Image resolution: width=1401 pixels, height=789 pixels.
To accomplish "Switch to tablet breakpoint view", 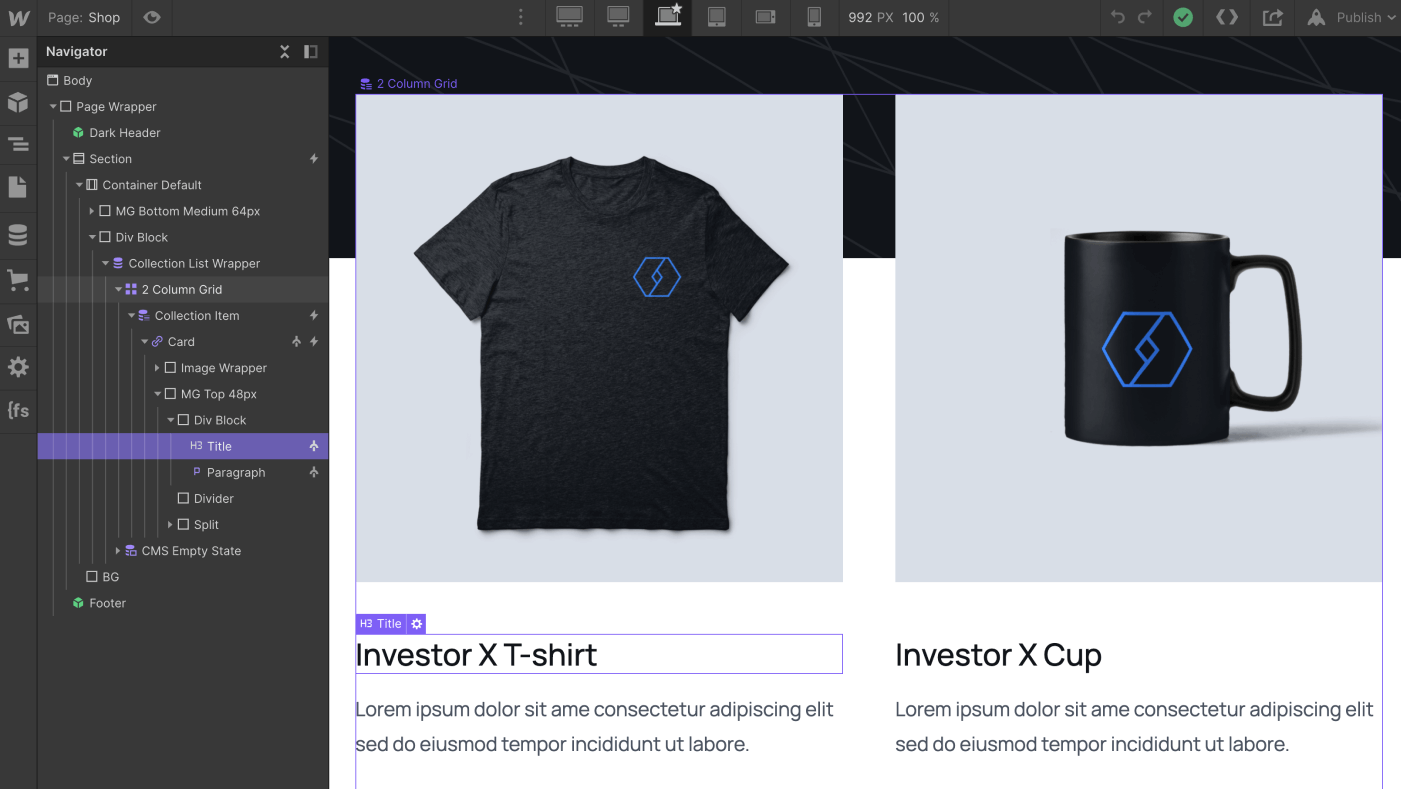I will point(716,17).
